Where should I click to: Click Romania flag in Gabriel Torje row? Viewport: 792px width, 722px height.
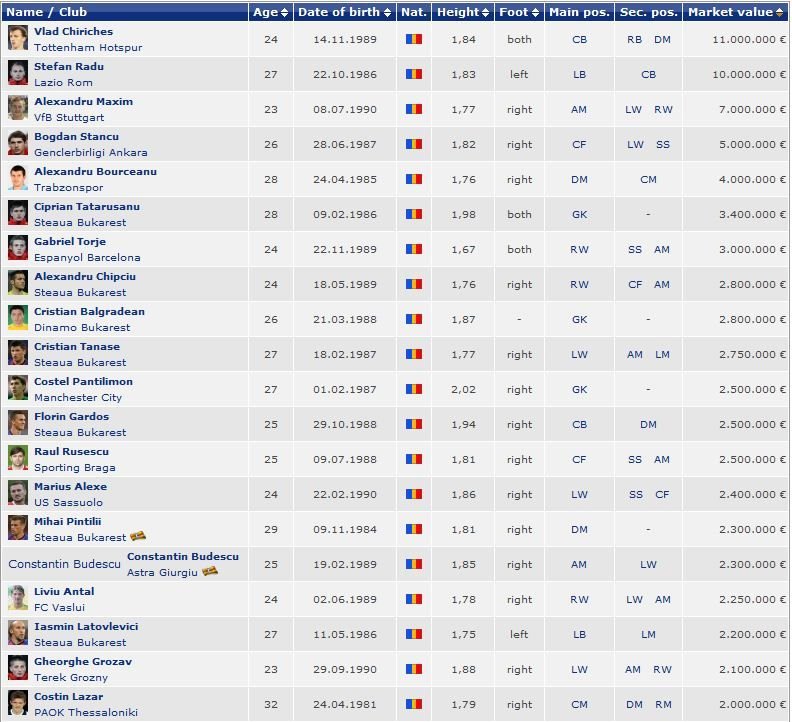coord(414,249)
